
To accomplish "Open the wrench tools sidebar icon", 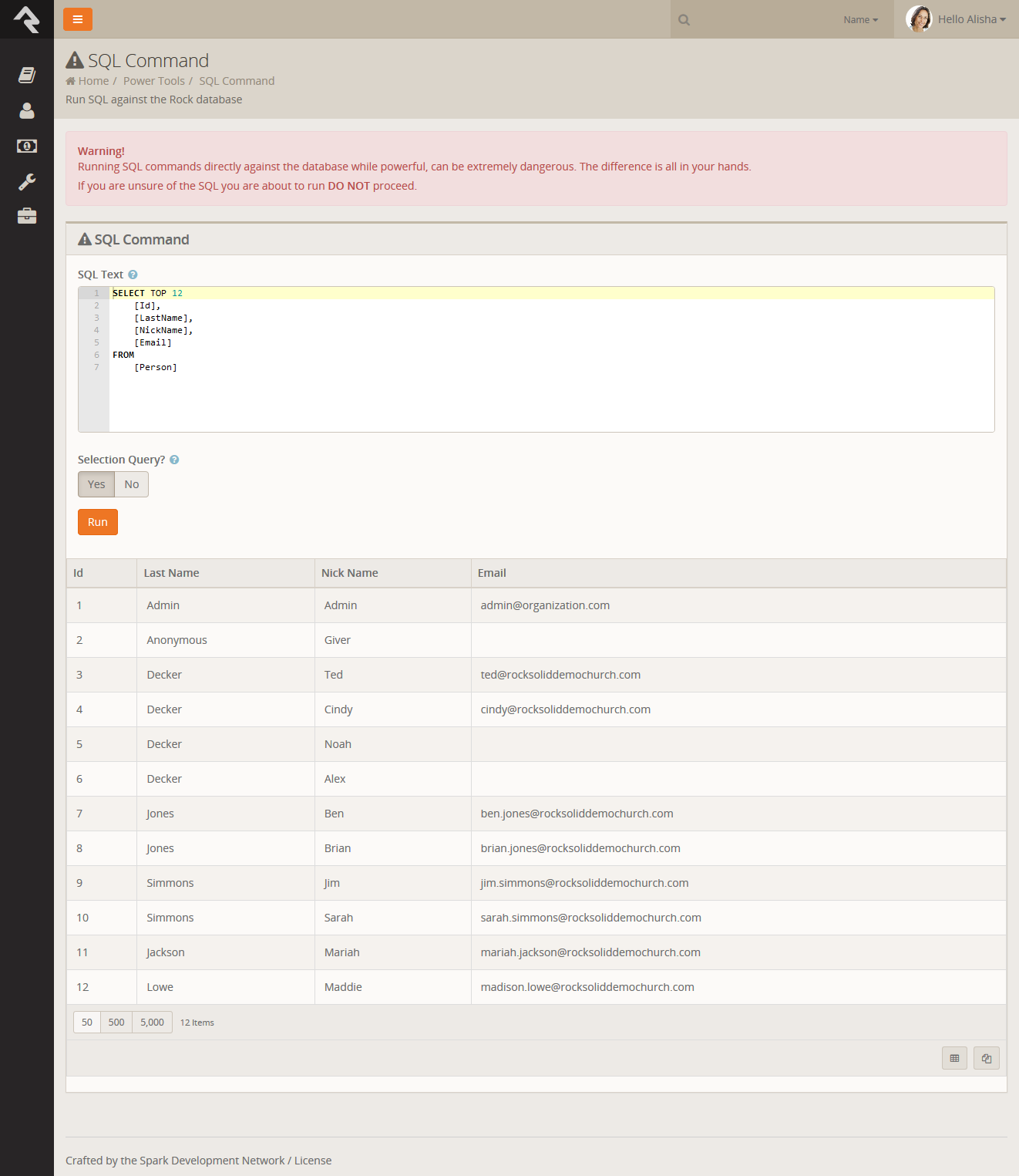I will tap(27, 182).
